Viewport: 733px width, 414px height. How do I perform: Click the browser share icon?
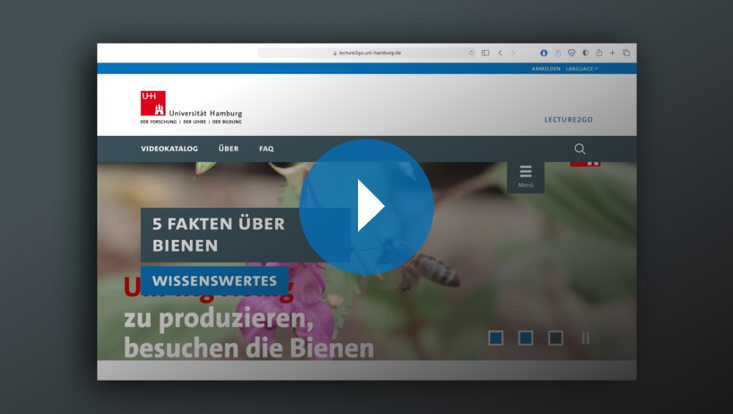click(x=599, y=53)
